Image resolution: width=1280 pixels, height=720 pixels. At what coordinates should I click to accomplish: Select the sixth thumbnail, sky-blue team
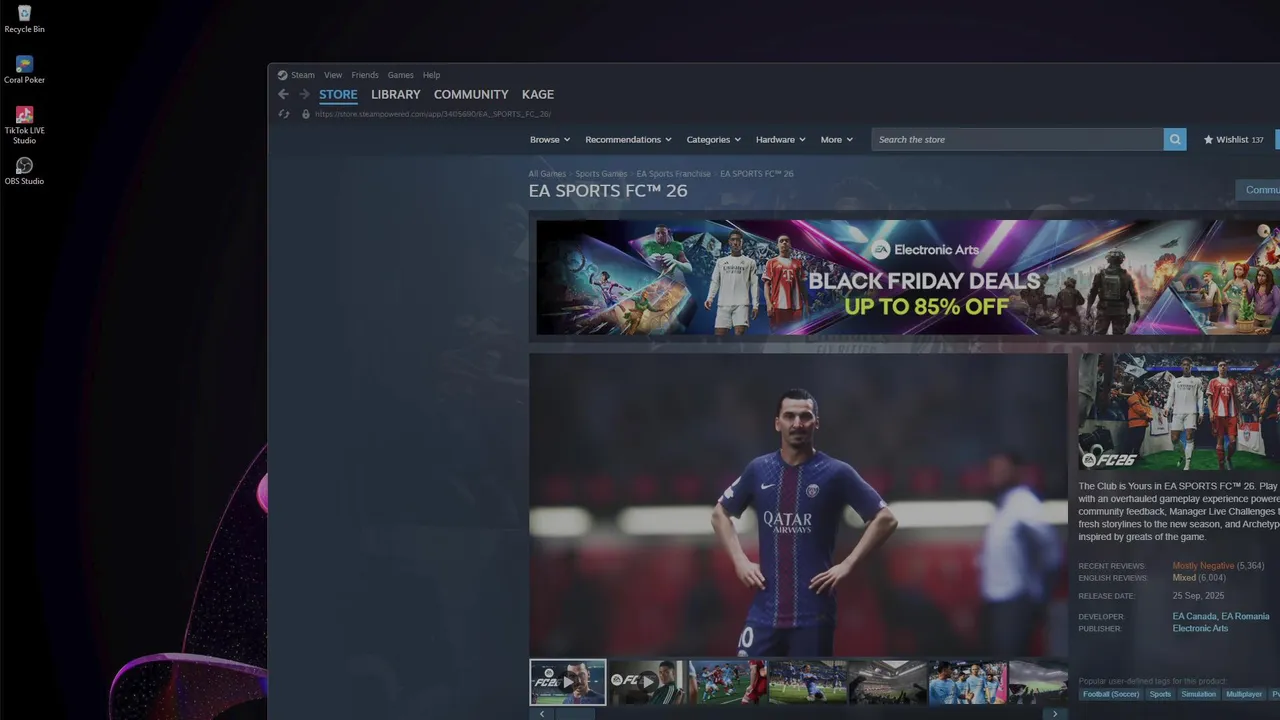point(967,682)
